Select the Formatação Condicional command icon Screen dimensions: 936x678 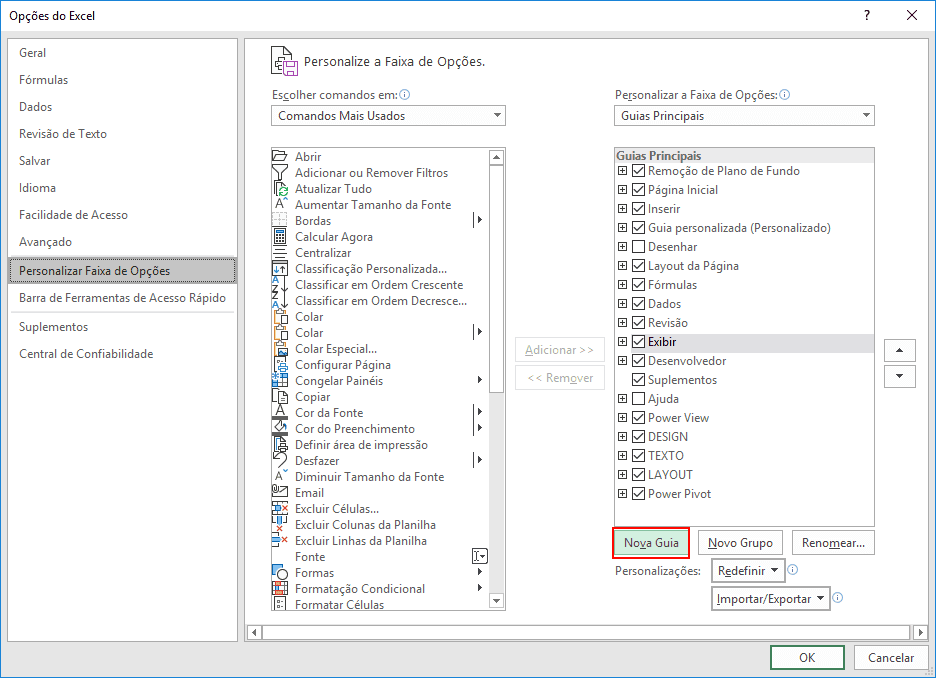click(283, 588)
